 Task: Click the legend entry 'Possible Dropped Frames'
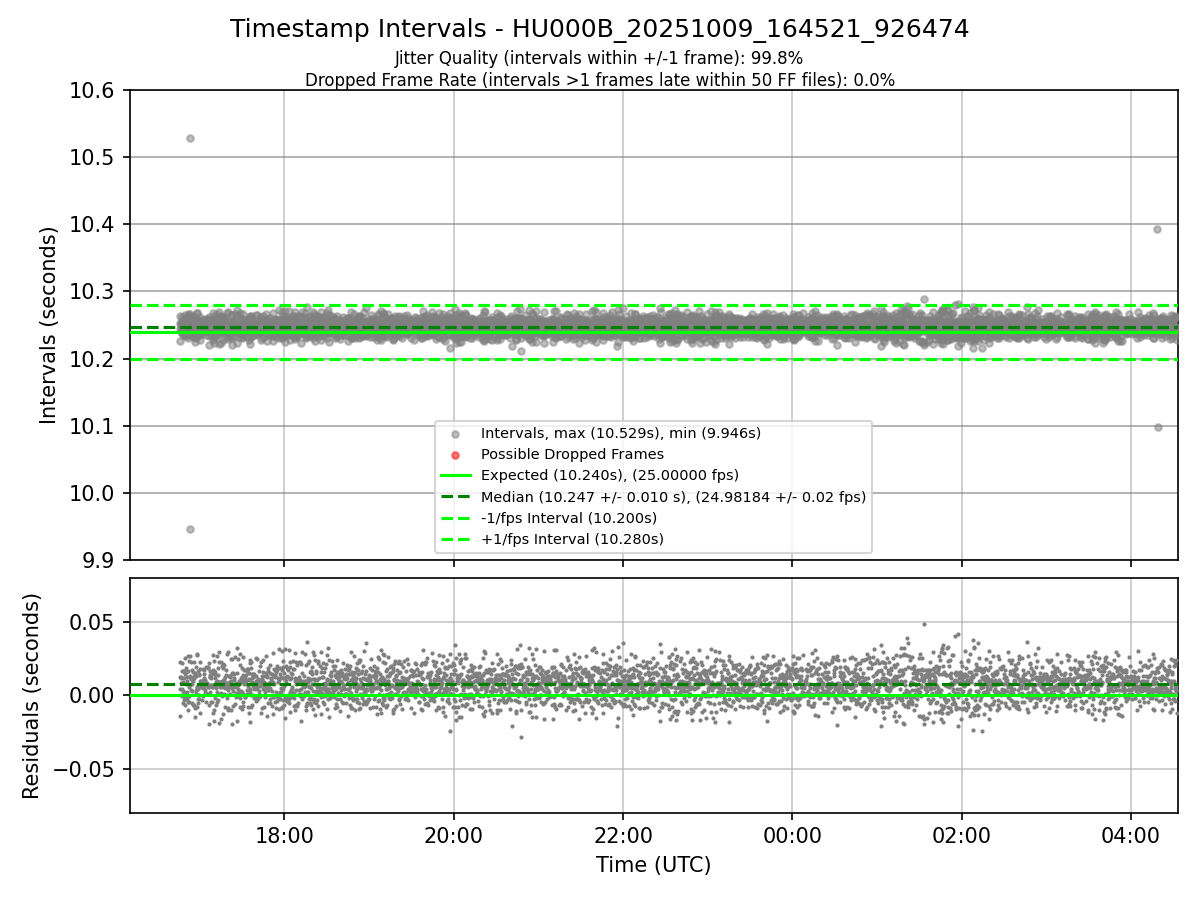click(572, 454)
